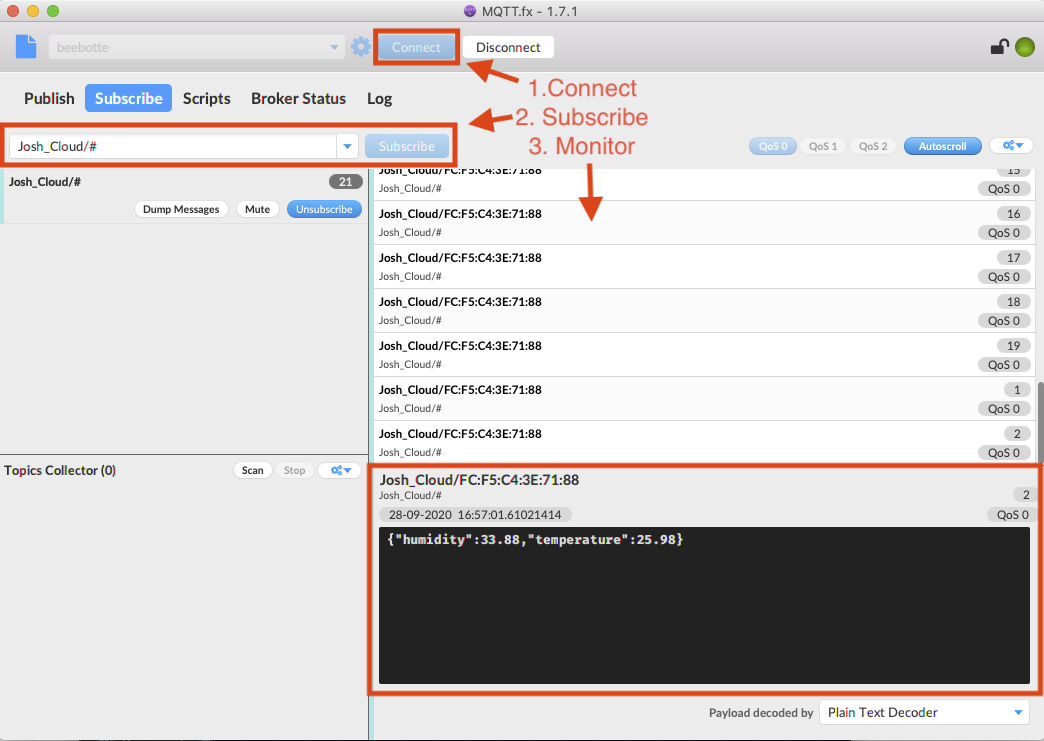Screen dimensions: 1044x741
Task: Click the MQTT.fx app icon in the title bar
Action: coord(468,11)
